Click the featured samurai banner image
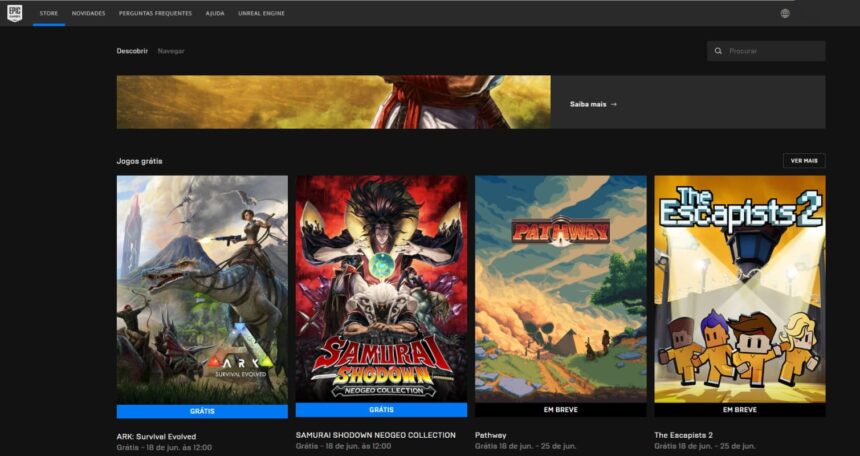Image resolution: width=860 pixels, height=456 pixels. click(x=333, y=102)
